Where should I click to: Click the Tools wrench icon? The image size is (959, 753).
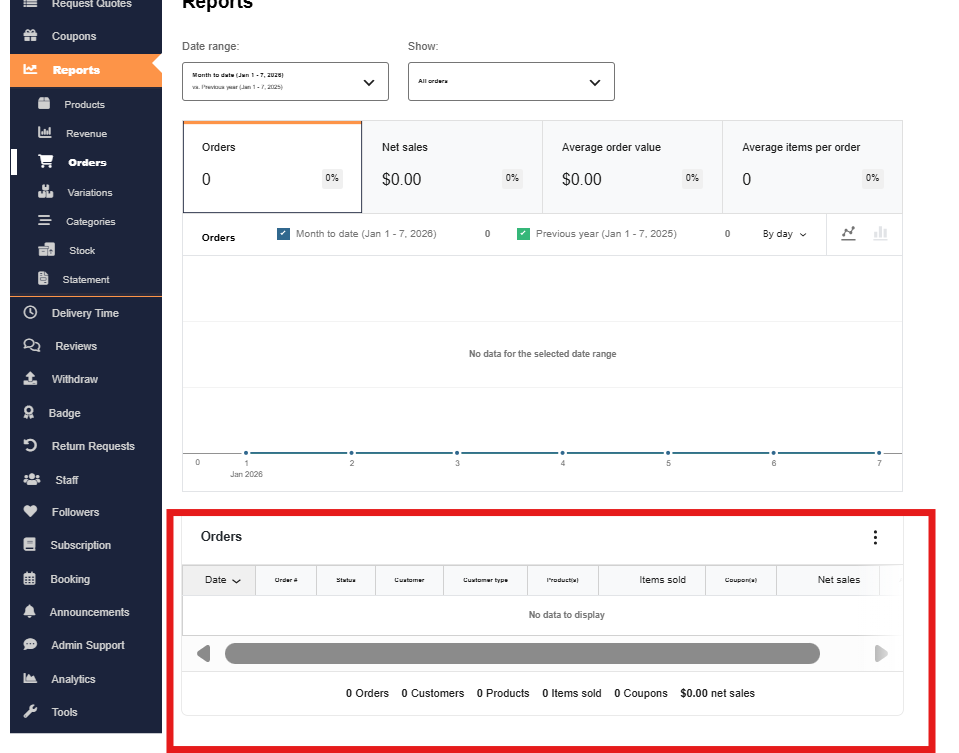[x=30, y=712]
